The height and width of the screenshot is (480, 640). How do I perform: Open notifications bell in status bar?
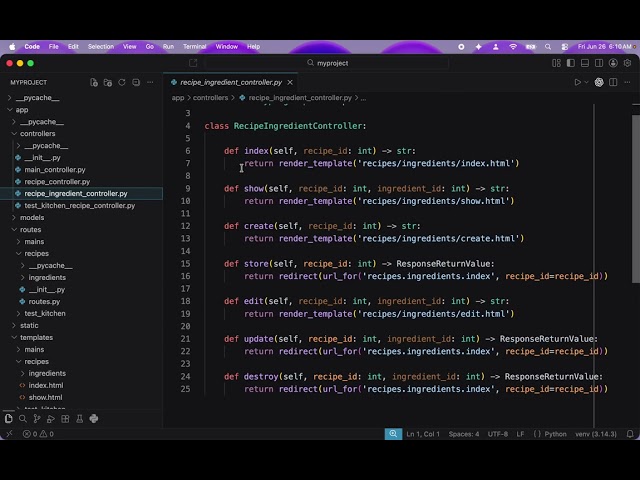coord(630,434)
